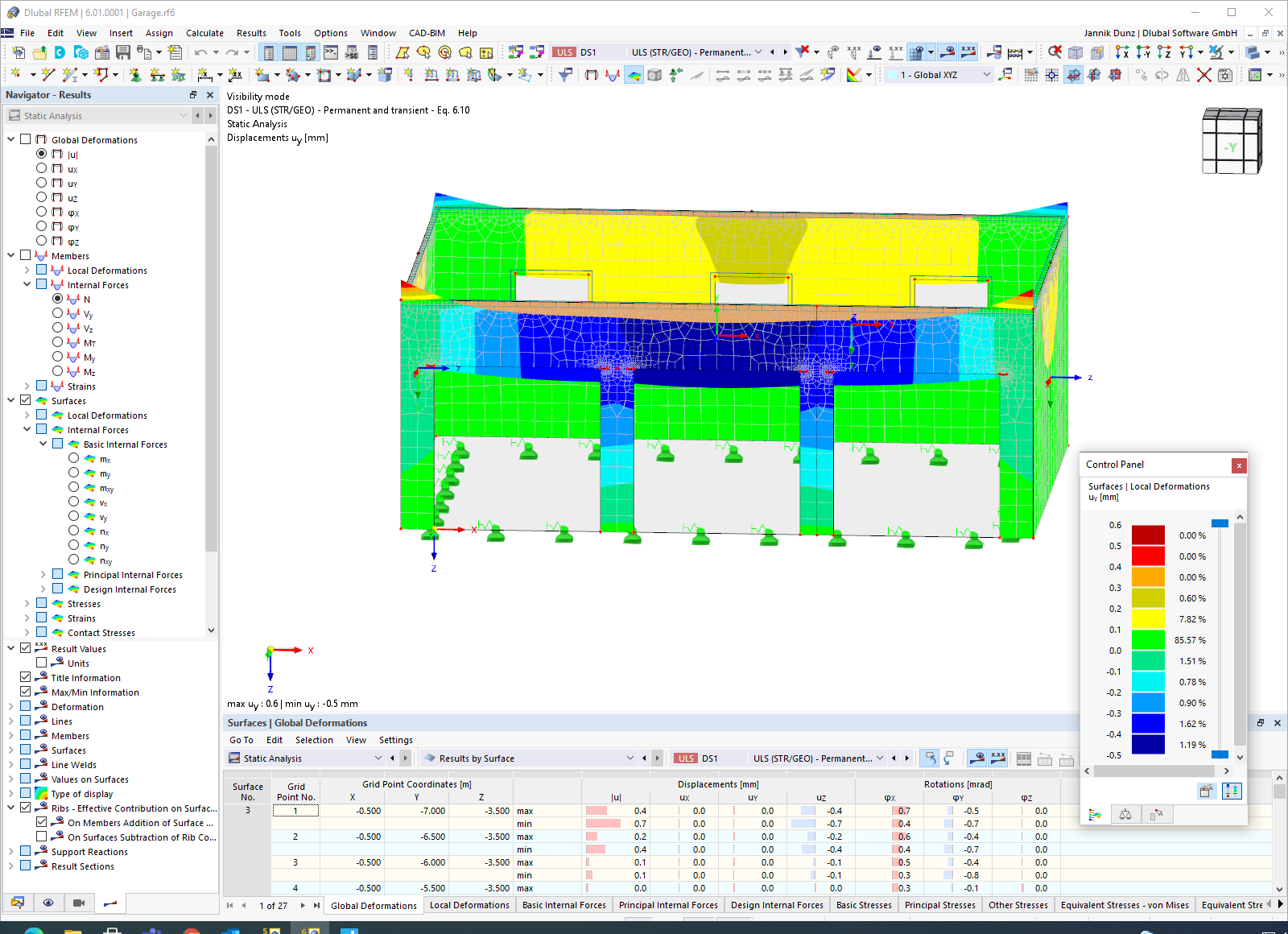1288x934 pixels.
Task: Click the new dimension line icon
Action: coord(206,75)
